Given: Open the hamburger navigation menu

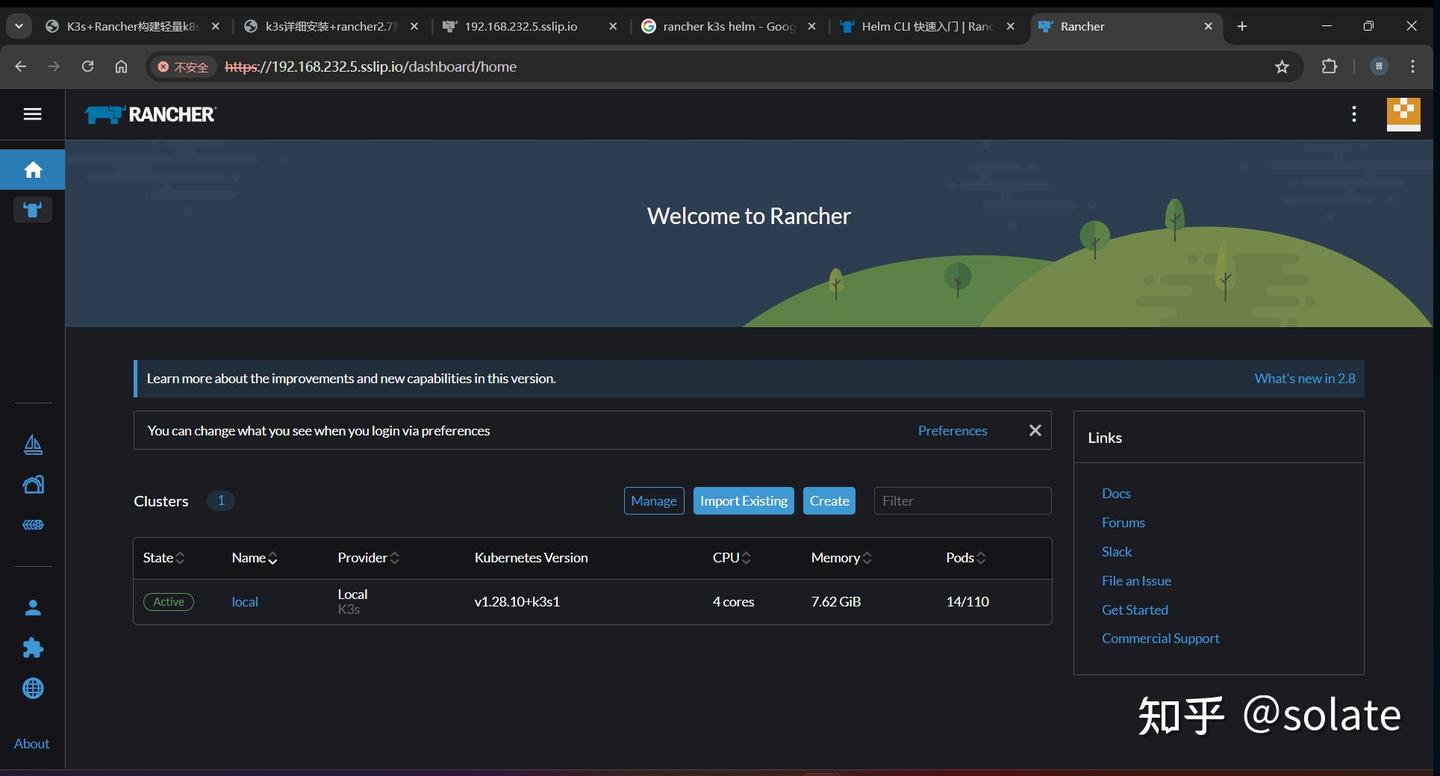Looking at the screenshot, I should point(32,114).
